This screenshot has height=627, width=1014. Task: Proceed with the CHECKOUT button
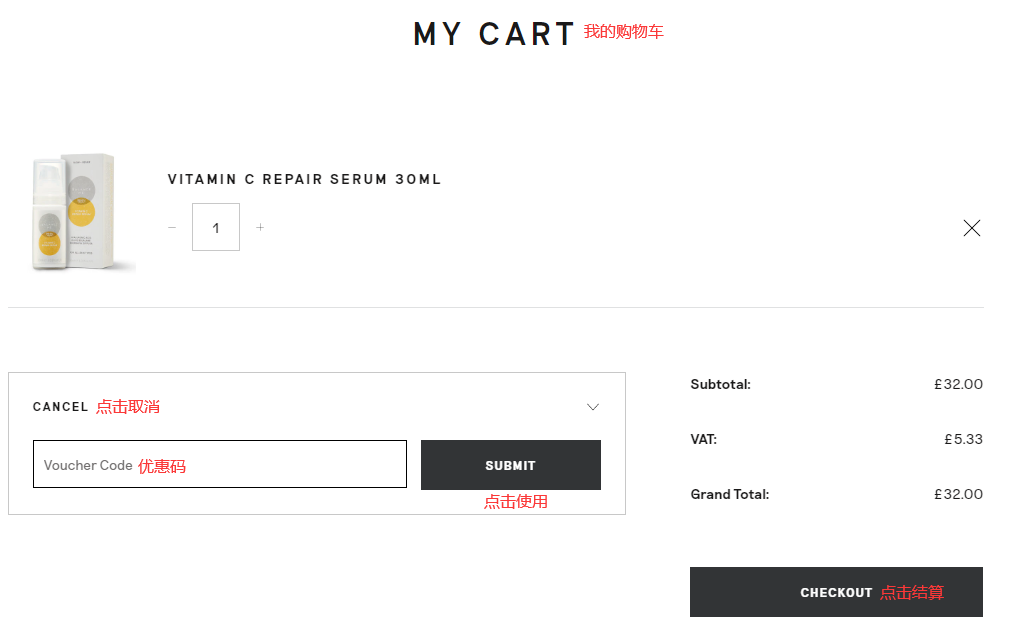point(836,592)
